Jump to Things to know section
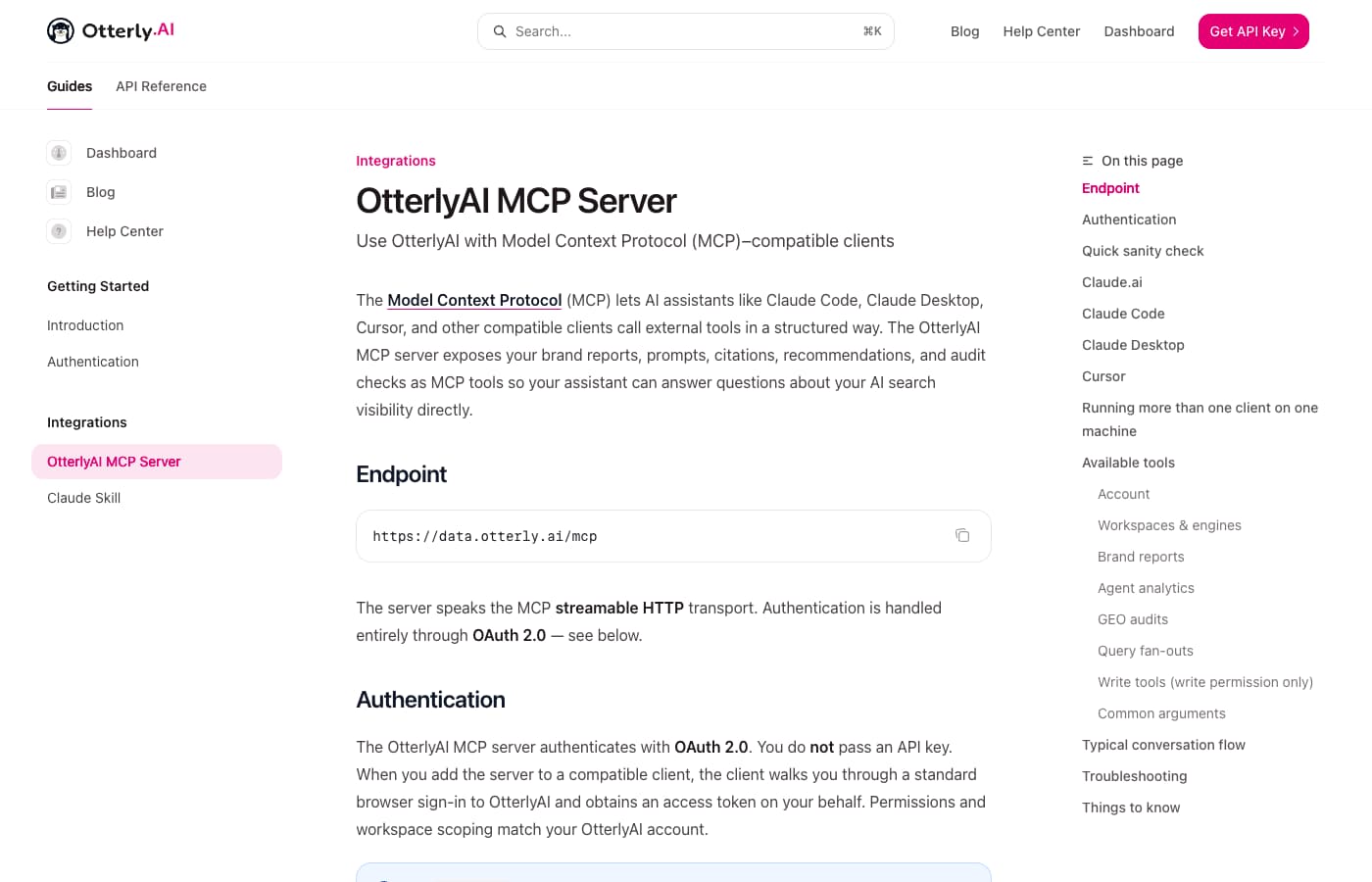Image resolution: width=1372 pixels, height=882 pixels. click(x=1131, y=808)
